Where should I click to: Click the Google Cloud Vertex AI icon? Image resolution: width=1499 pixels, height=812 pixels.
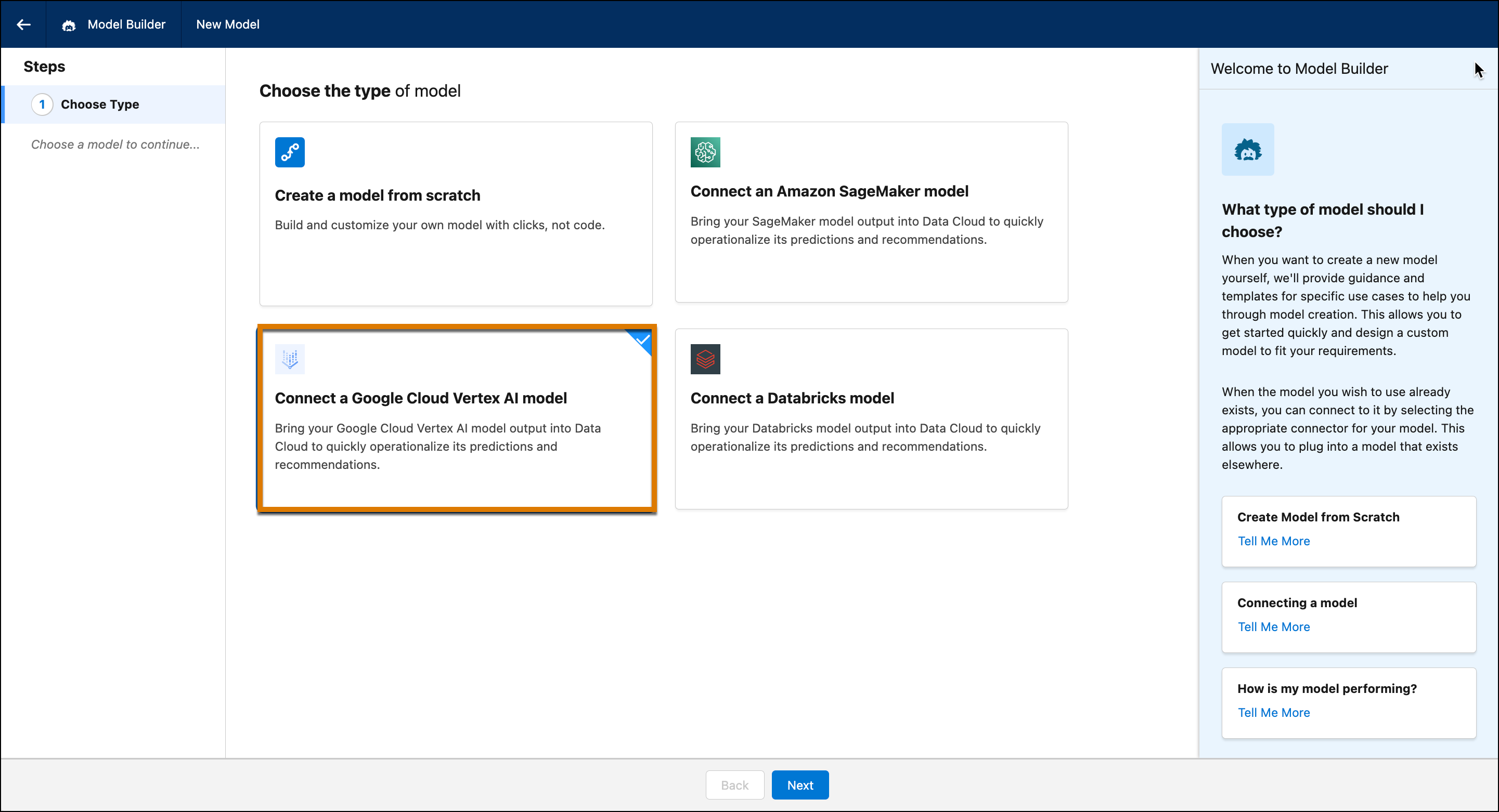[x=290, y=359]
